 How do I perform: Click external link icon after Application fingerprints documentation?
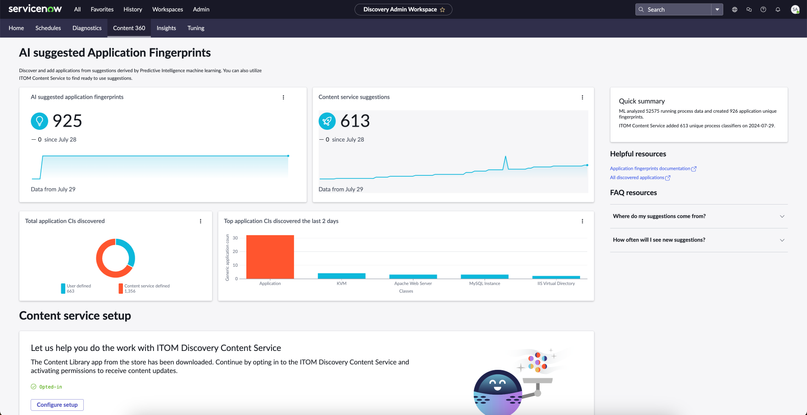tap(694, 168)
